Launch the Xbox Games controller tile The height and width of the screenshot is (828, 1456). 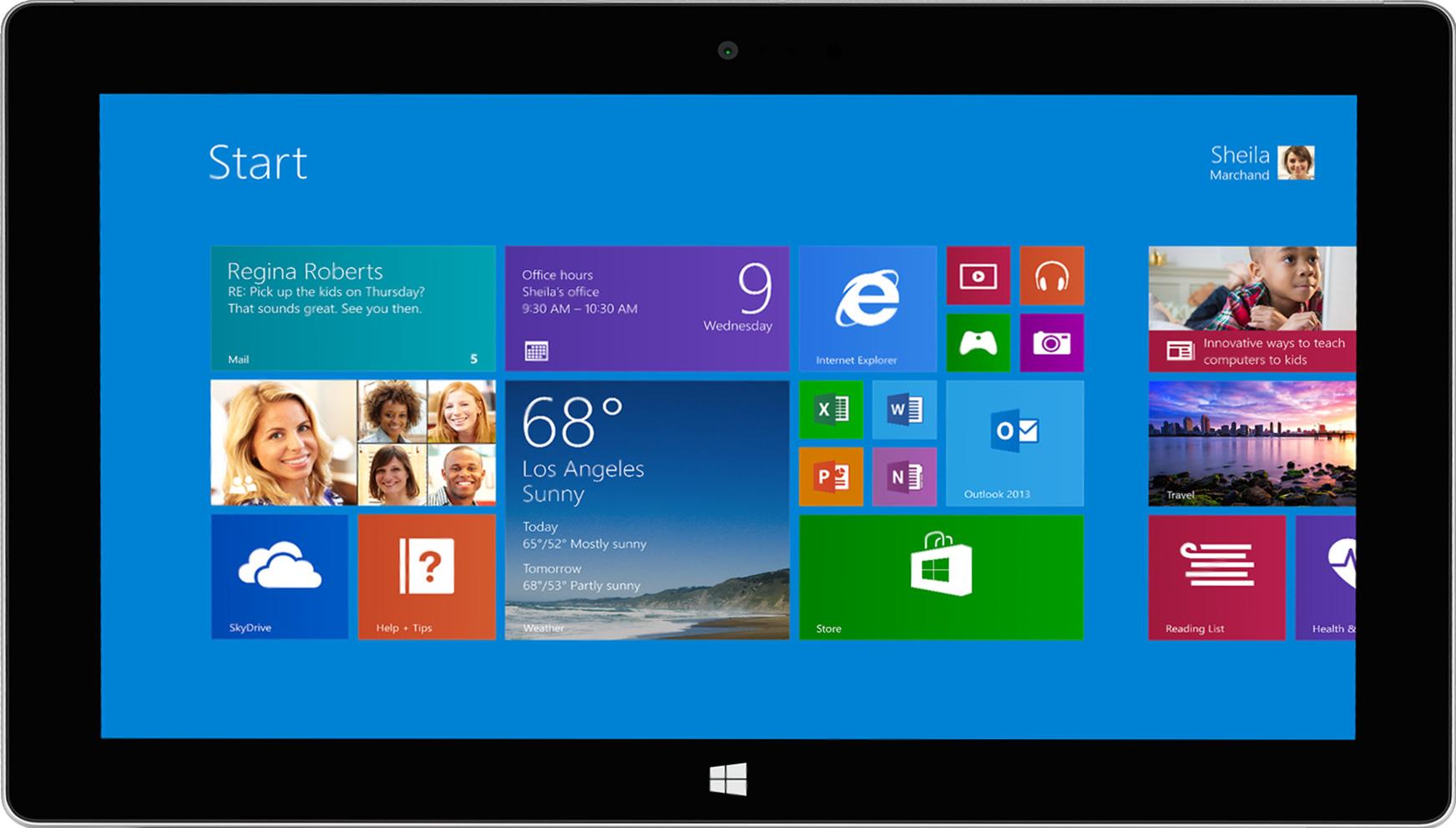(978, 342)
